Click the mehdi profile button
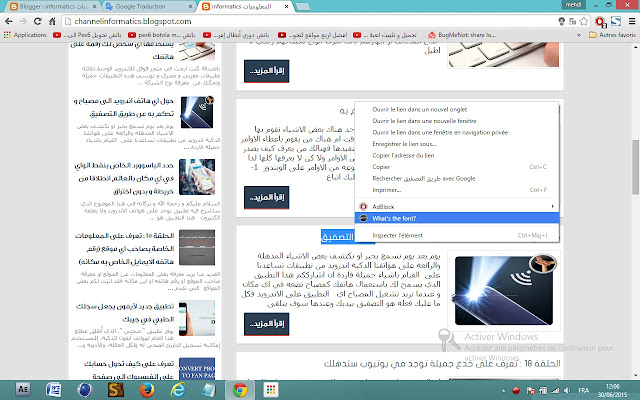The image size is (640, 400). [x=573, y=4]
